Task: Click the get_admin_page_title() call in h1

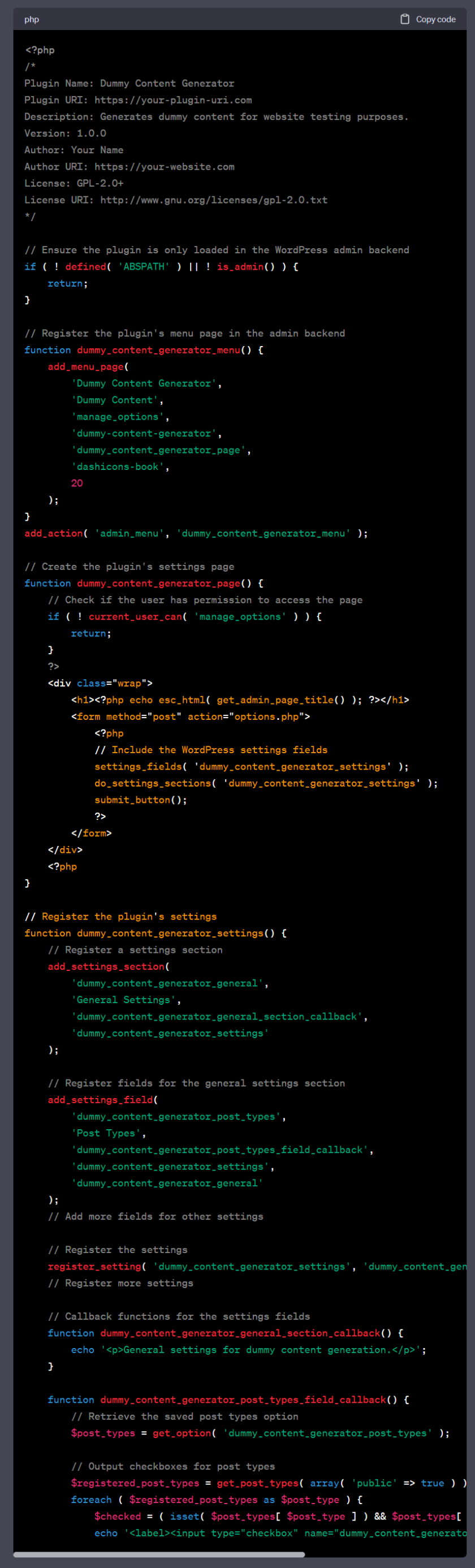Action: point(280,700)
